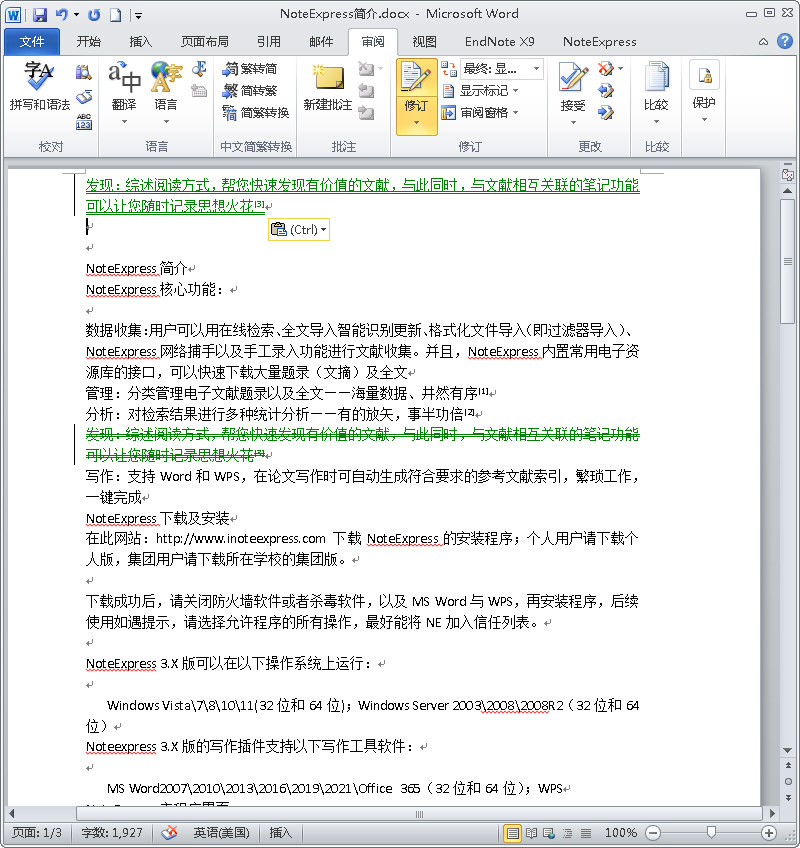The image size is (800, 848).
Task: Switch to the 开始 tab
Action: click(88, 42)
